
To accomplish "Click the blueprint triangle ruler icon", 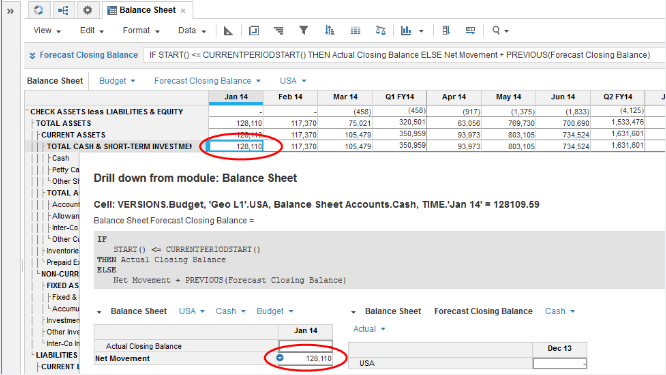I will click(228, 31).
